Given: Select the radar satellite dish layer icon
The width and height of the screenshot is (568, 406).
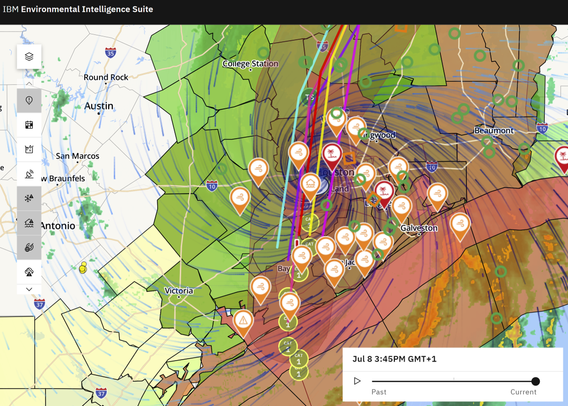Looking at the screenshot, I should (x=29, y=174).
